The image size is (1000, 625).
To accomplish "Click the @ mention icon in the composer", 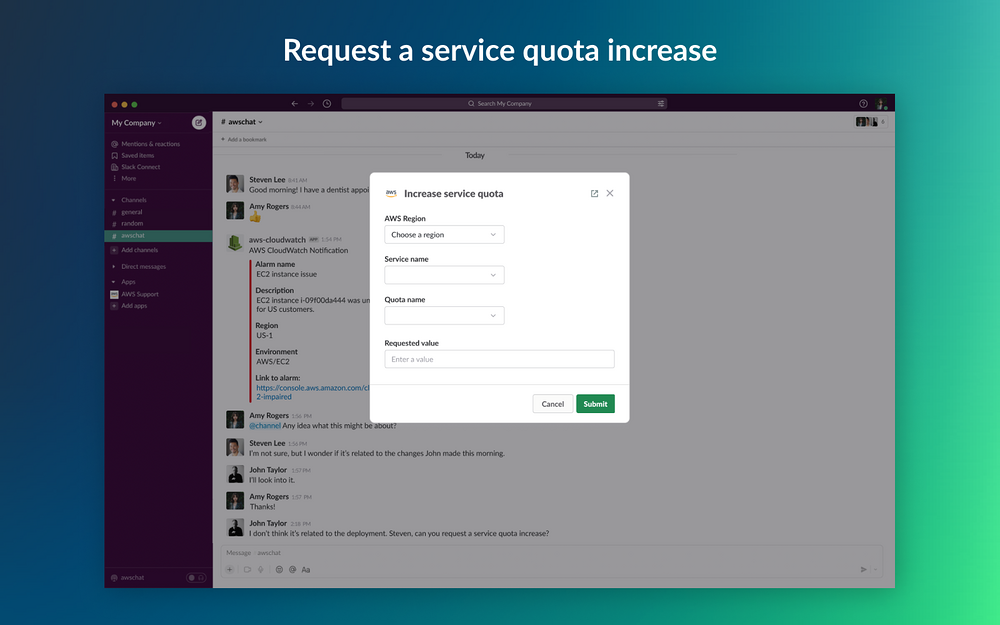I will [292, 570].
